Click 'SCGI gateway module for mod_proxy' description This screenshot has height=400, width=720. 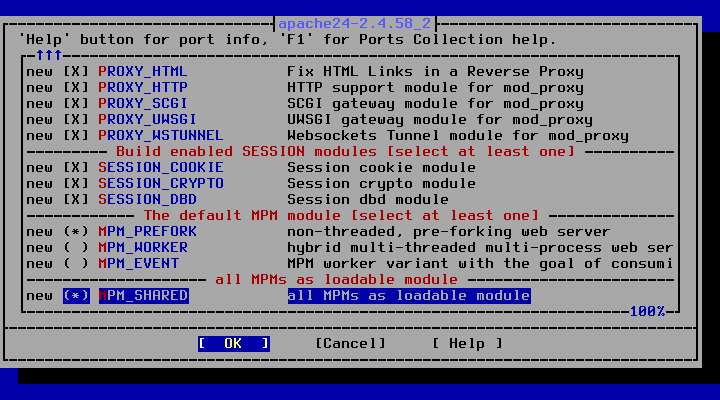click(x=435, y=104)
